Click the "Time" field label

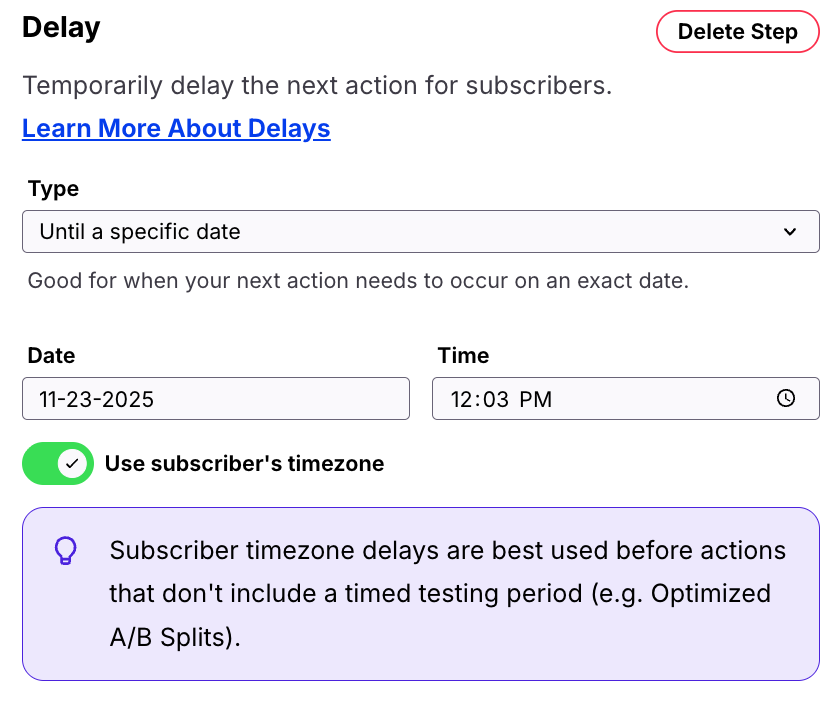point(462,355)
